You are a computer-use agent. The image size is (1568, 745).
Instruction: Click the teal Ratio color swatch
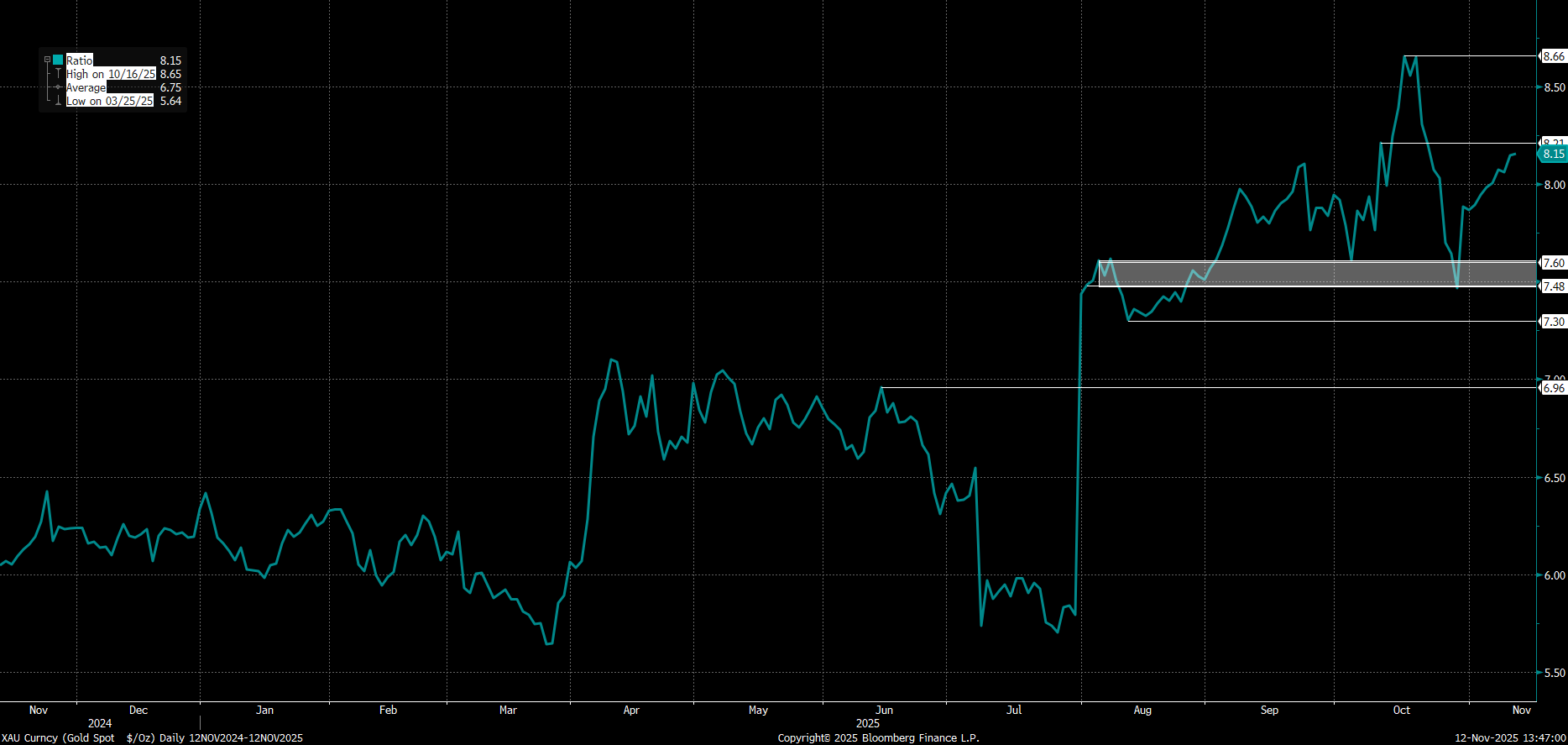pos(58,60)
